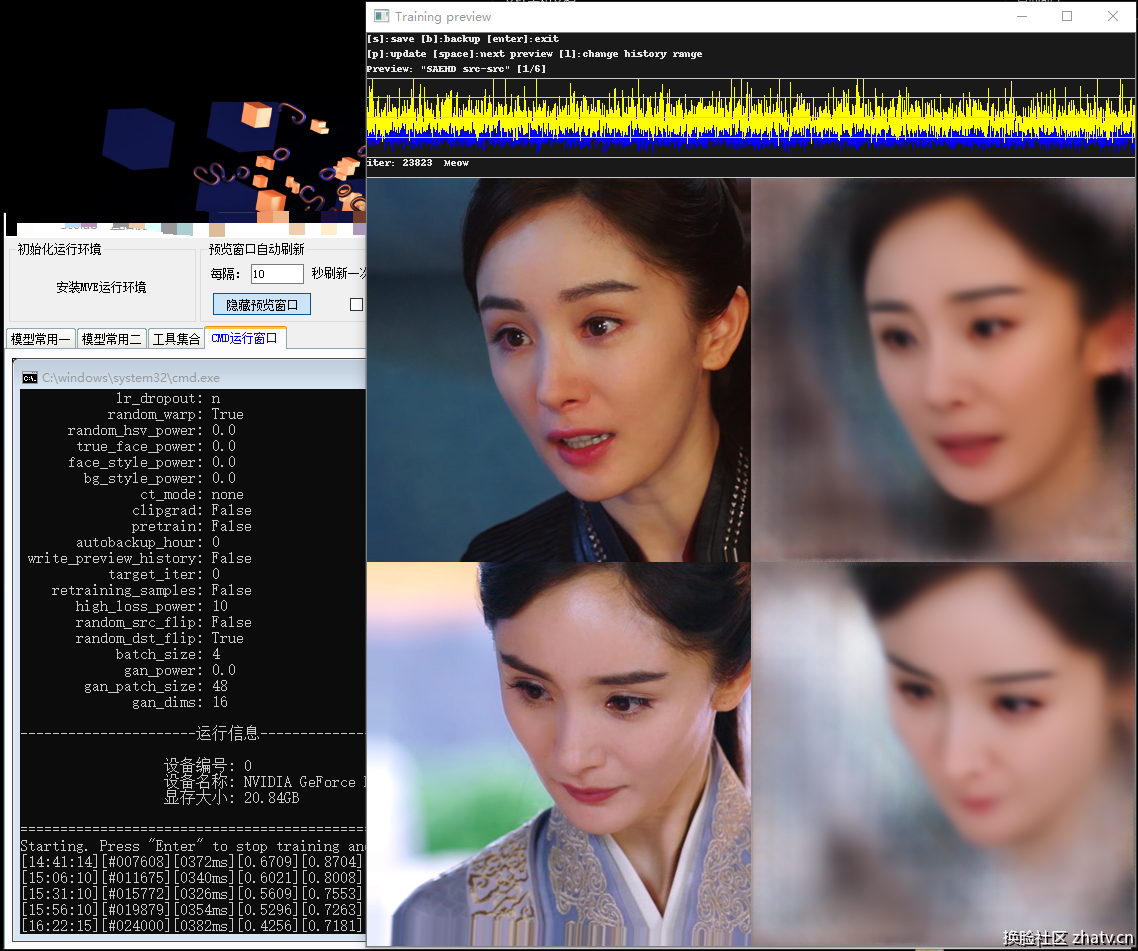Click the "设备编号: 0" line
Image resolution: width=1138 pixels, height=951 pixels.
pyautogui.click(x=208, y=766)
